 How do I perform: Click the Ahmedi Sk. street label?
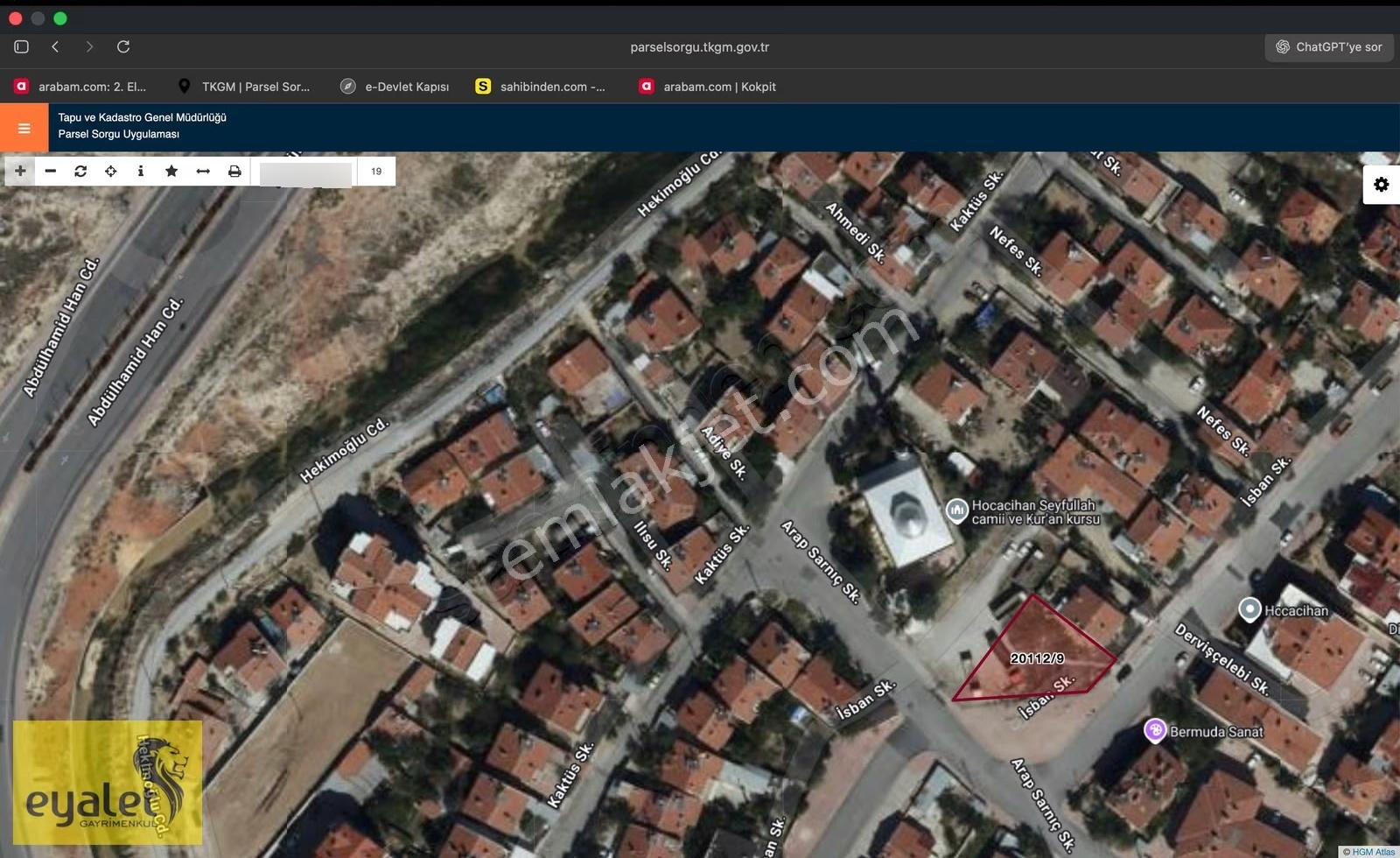(857, 233)
